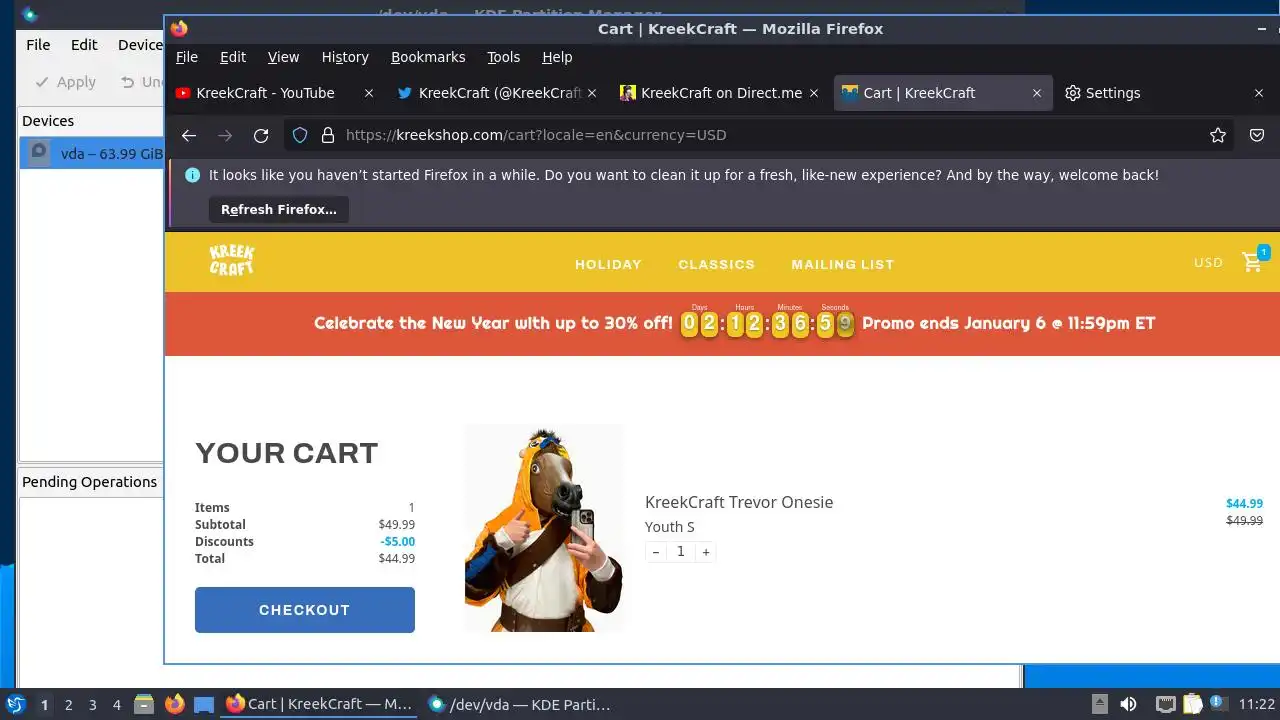
Task: Bookmark this page with the star
Action: point(1218,135)
